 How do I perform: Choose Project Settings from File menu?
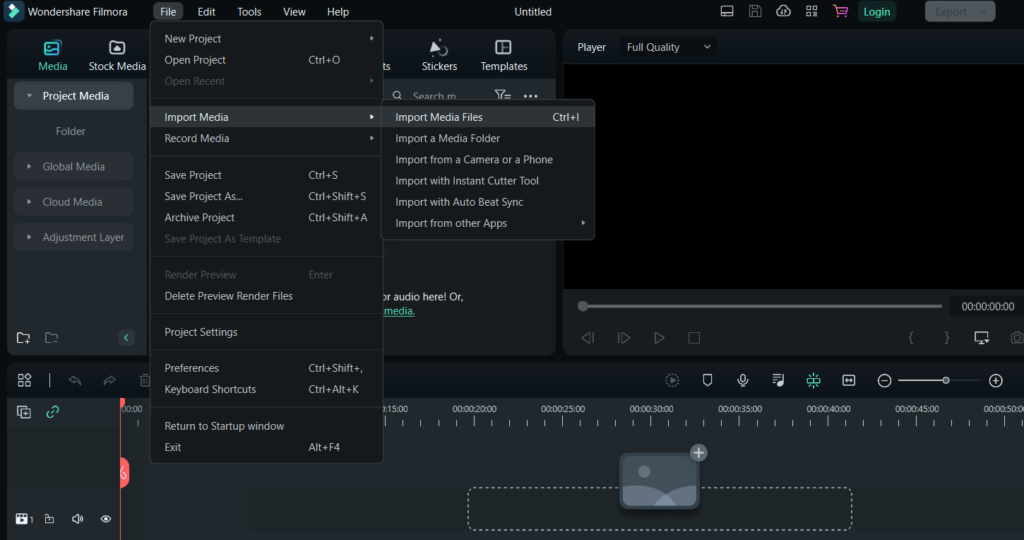tap(201, 332)
